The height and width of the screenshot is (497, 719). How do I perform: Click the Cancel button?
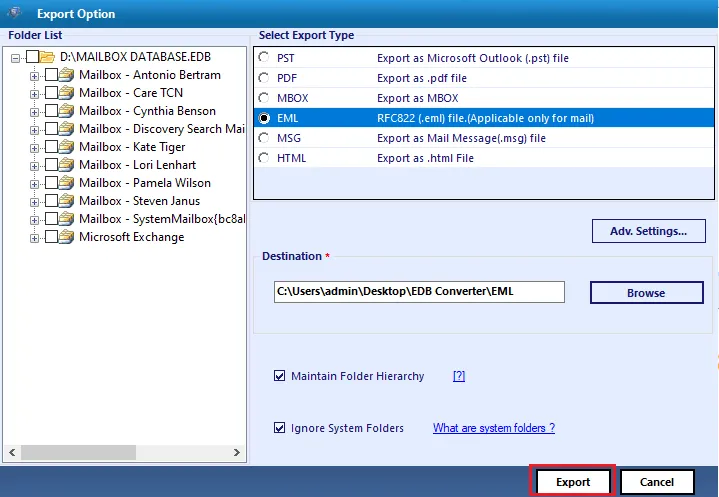point(657,482)
